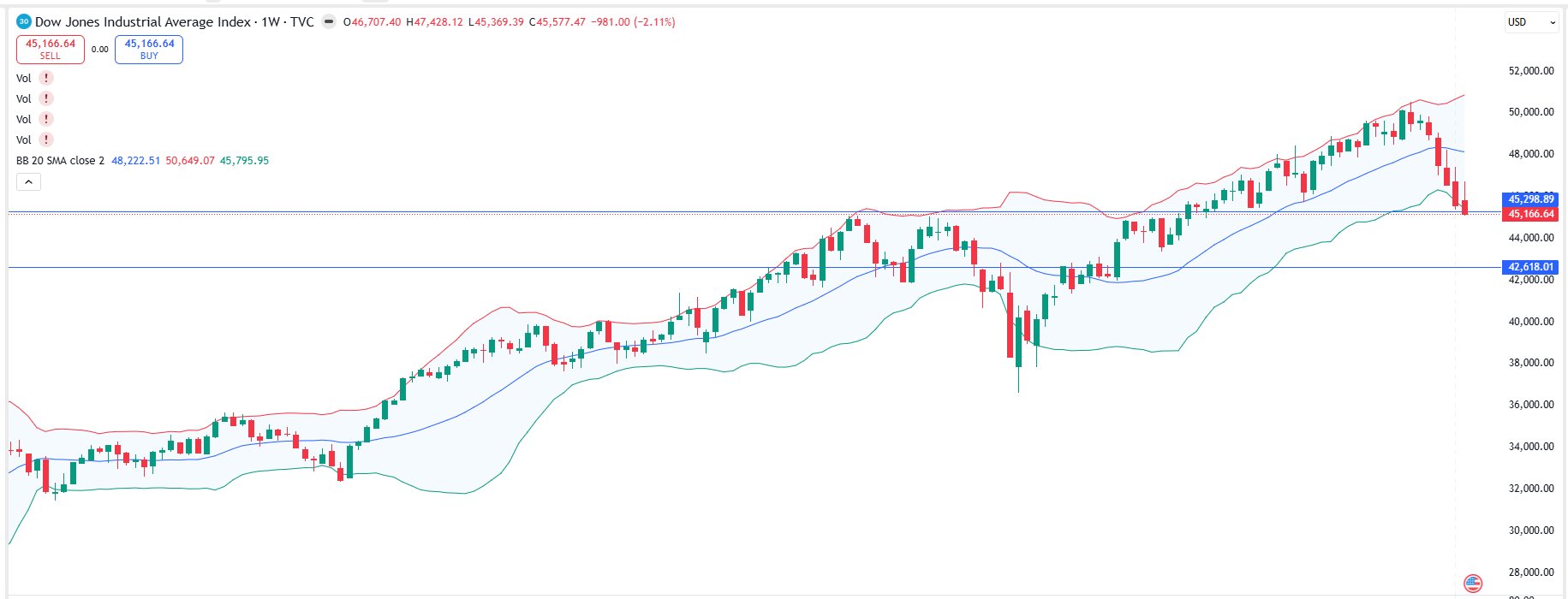Click the bottom Vol indicator's error icon
Image resolution: width=1568 pixels, height=599 pixels.
point(46,139)
